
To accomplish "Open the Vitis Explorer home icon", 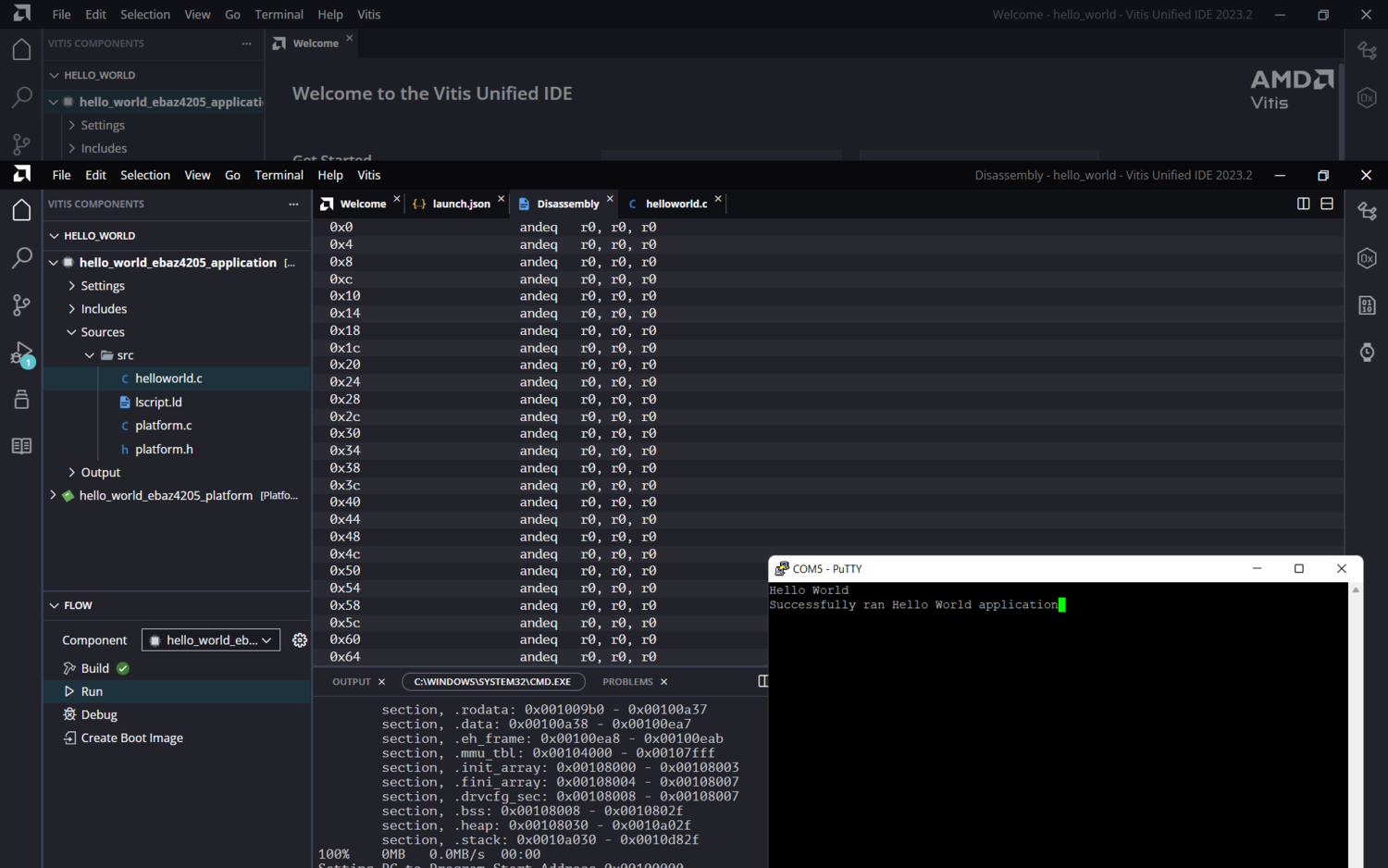I will [21, 211].
